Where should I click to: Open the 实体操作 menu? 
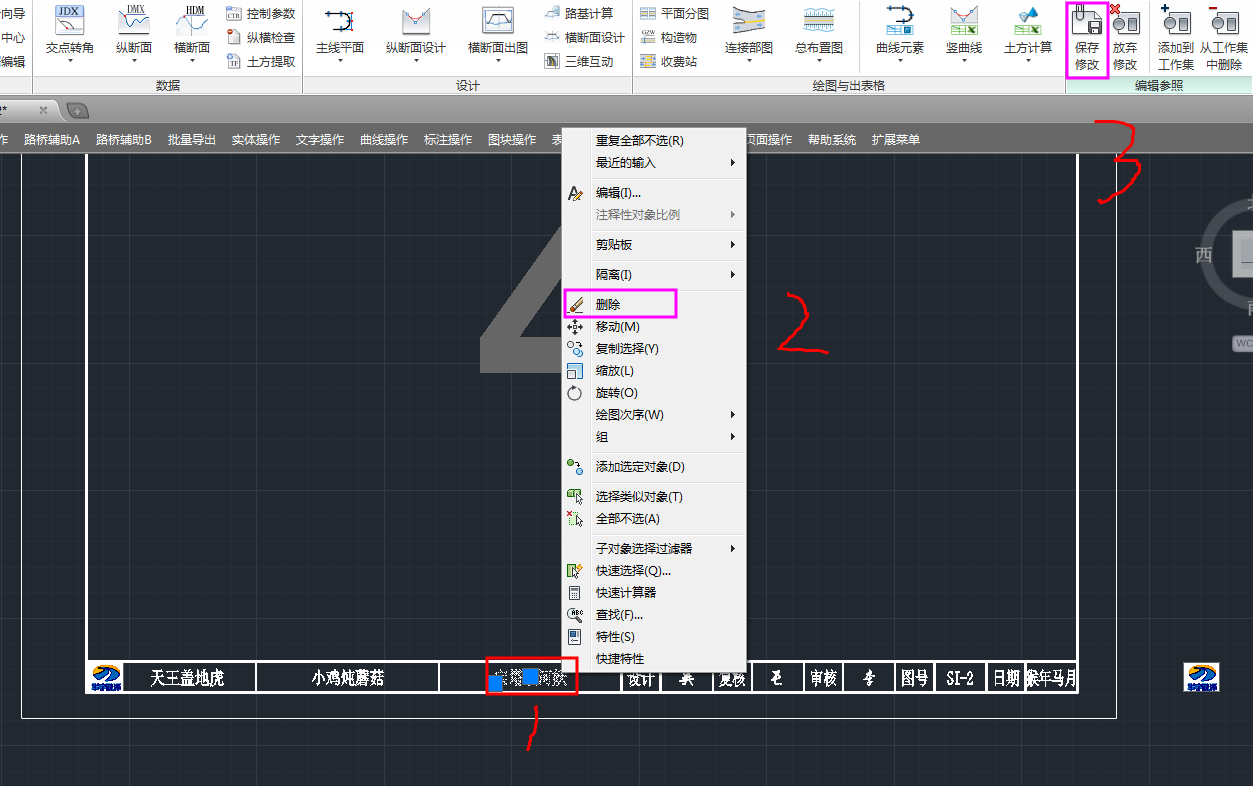coord(256,140)
